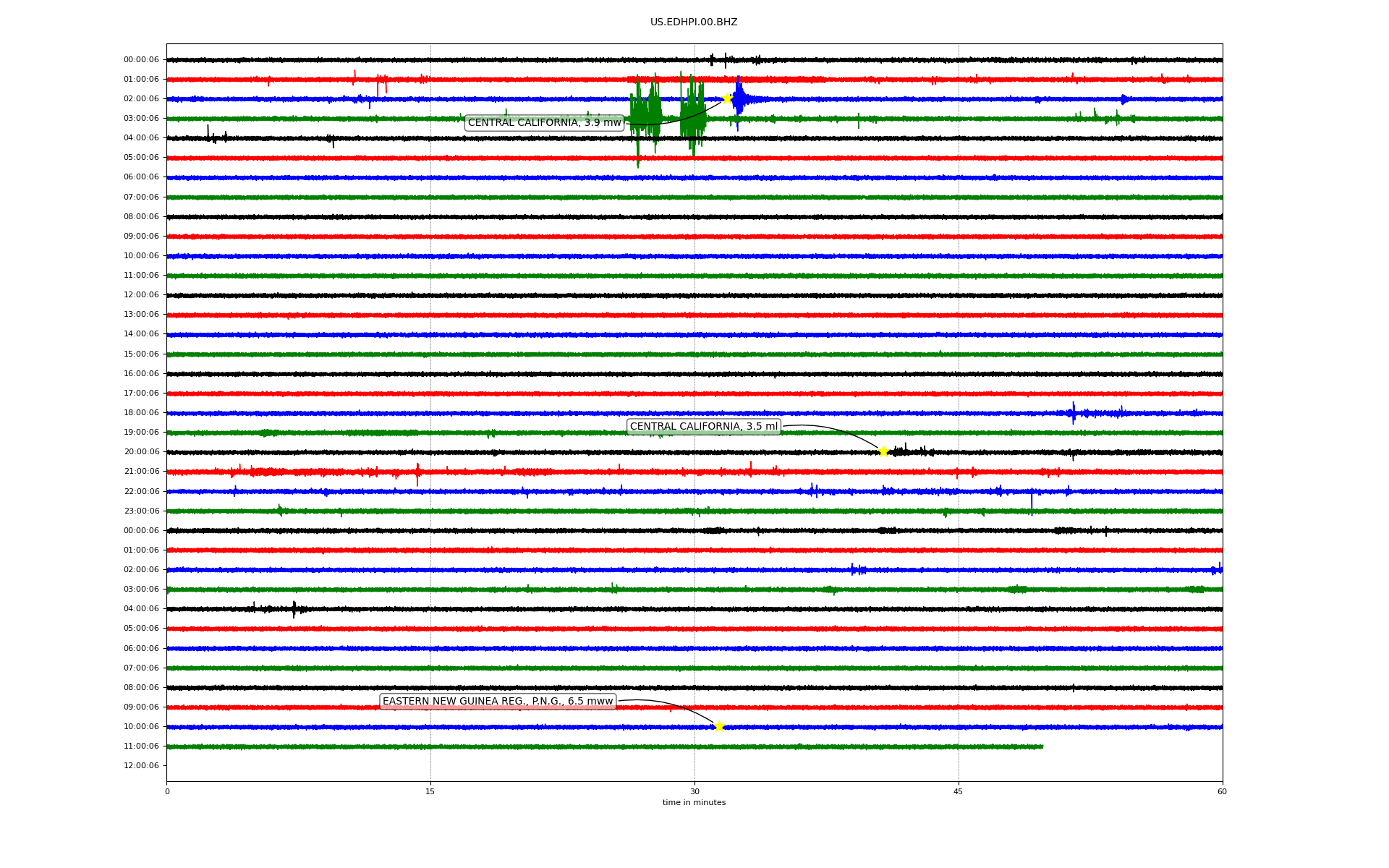Click the yellow star on the 20:00:06 black trace
This screenshot has width=1389, height=868.
coord(883,452)
